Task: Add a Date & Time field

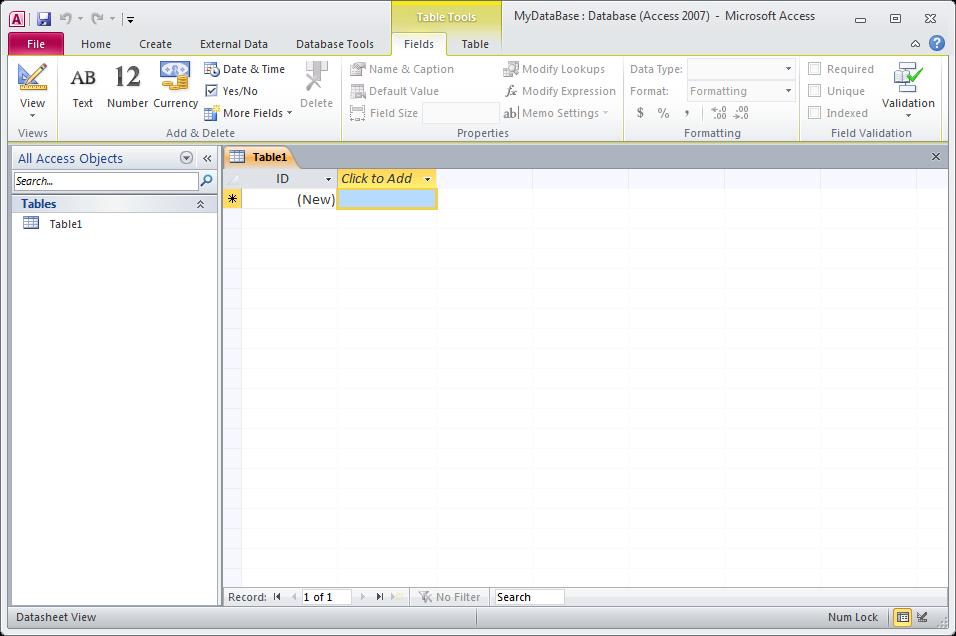Action: pyautogui.click(x=244, y=69)
